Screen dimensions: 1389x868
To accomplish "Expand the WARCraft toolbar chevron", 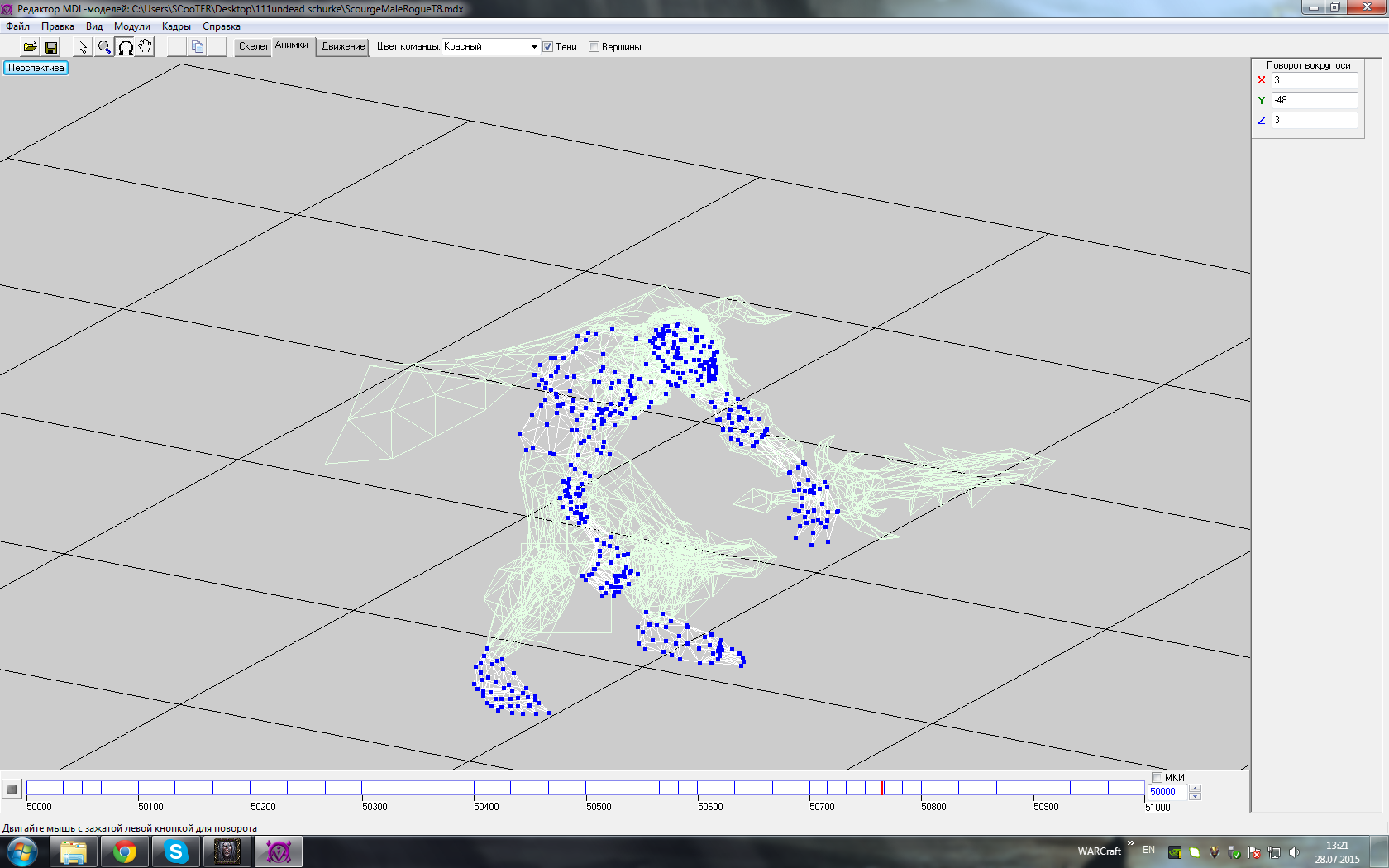I will (1131, 843).
